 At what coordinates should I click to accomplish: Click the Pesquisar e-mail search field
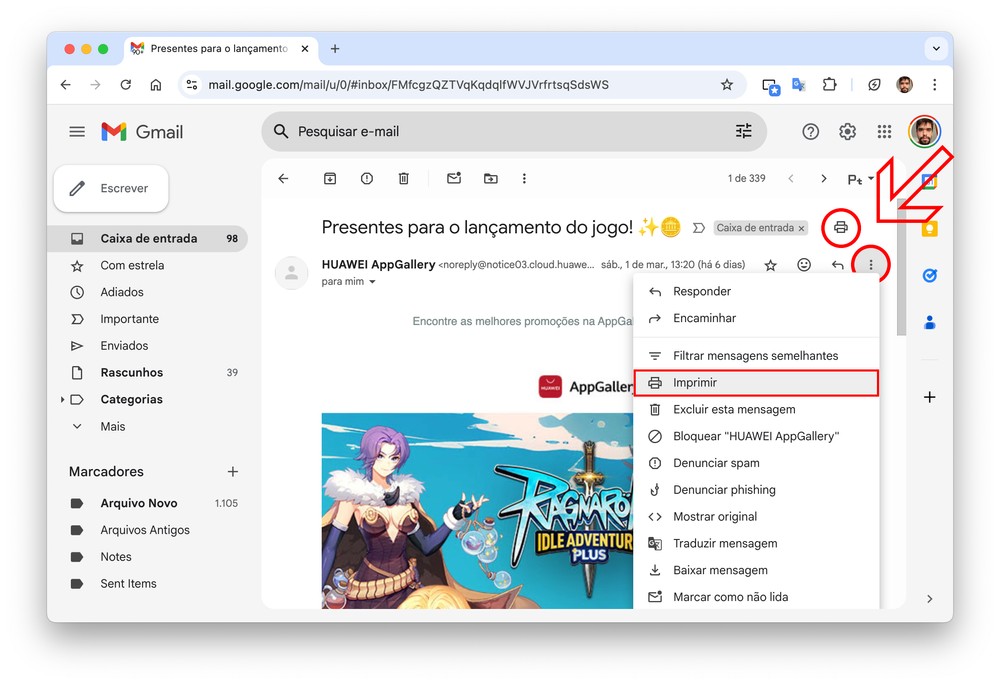tap(500, 132)
